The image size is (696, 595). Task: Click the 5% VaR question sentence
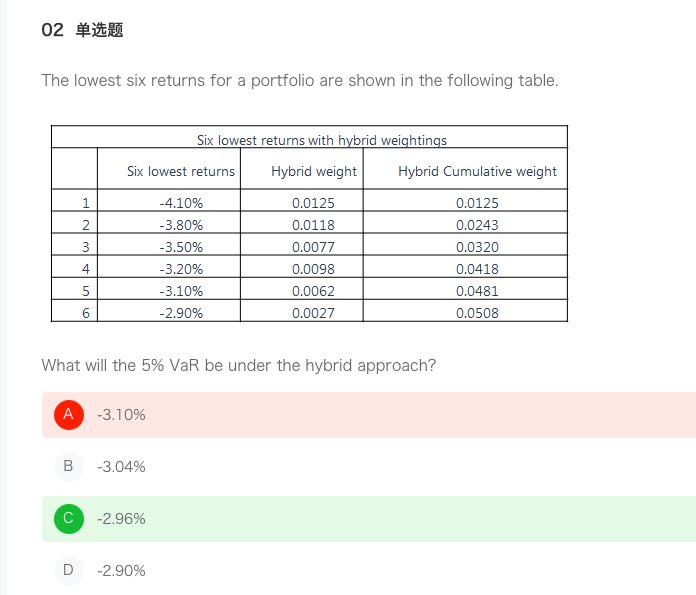238,365
